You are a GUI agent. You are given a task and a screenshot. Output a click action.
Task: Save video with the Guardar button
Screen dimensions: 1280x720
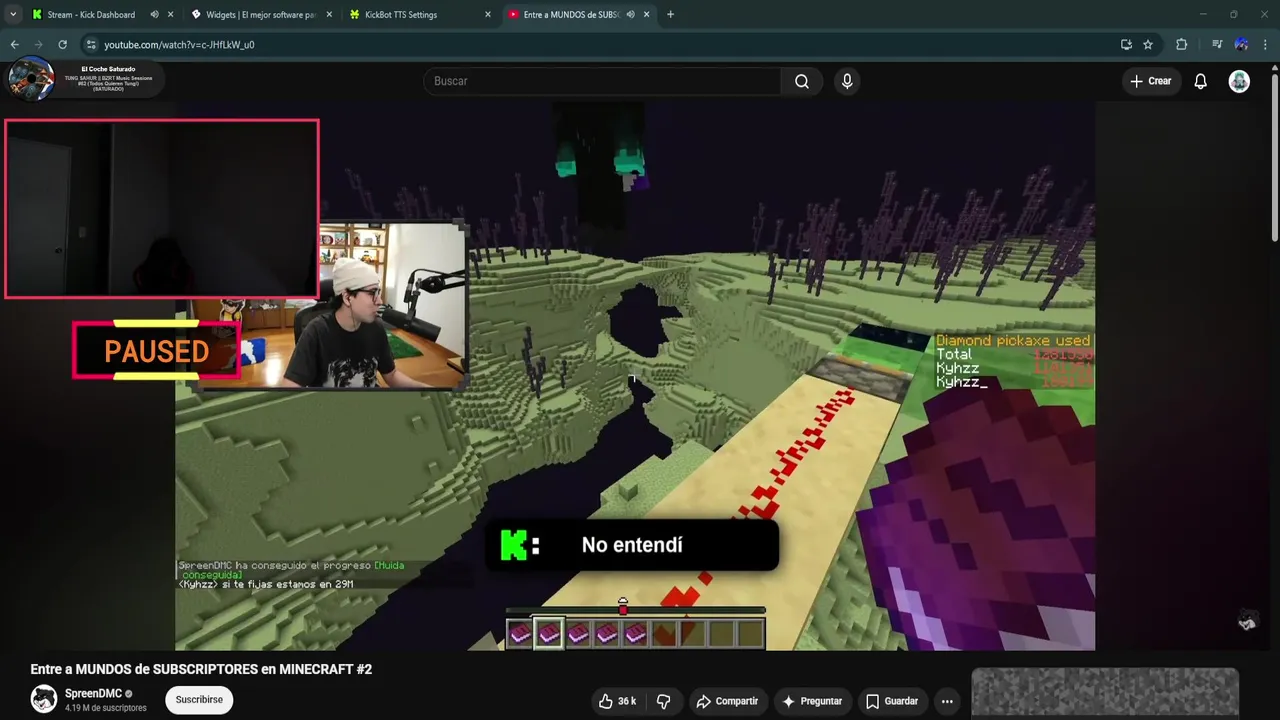coord(892,701)
